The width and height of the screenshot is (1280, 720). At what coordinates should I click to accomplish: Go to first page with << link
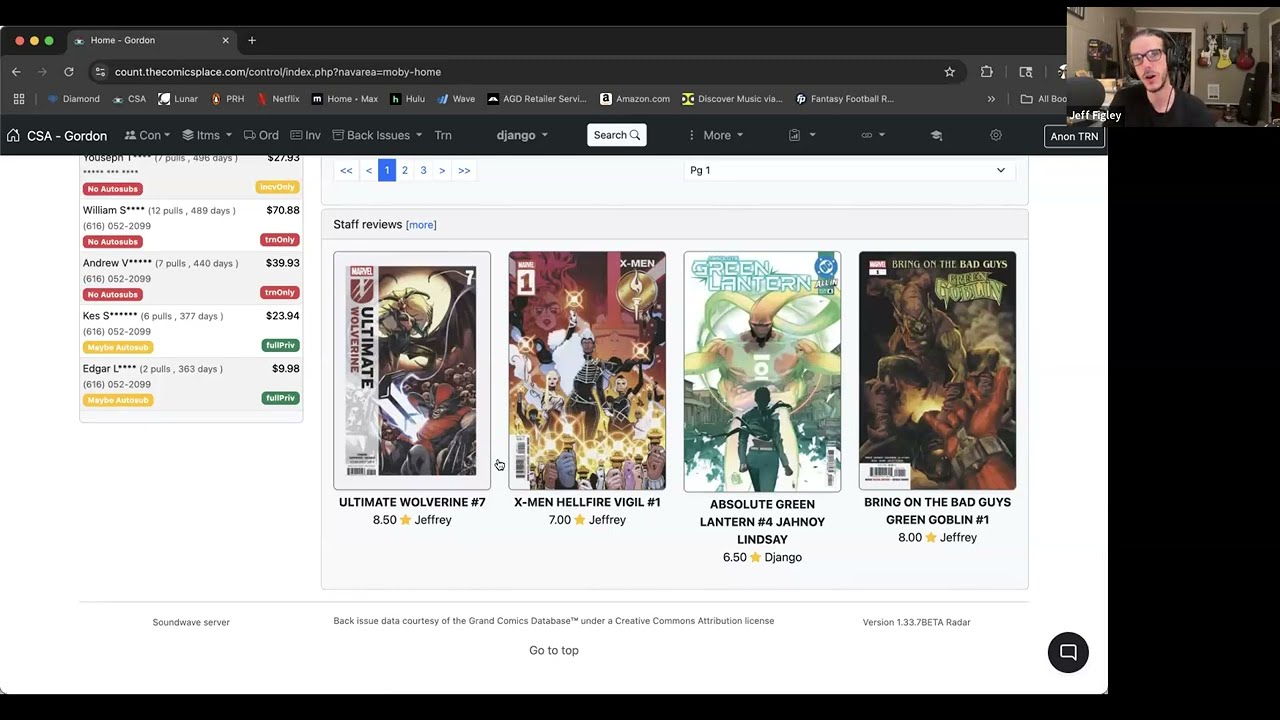[x=346, y=170]
